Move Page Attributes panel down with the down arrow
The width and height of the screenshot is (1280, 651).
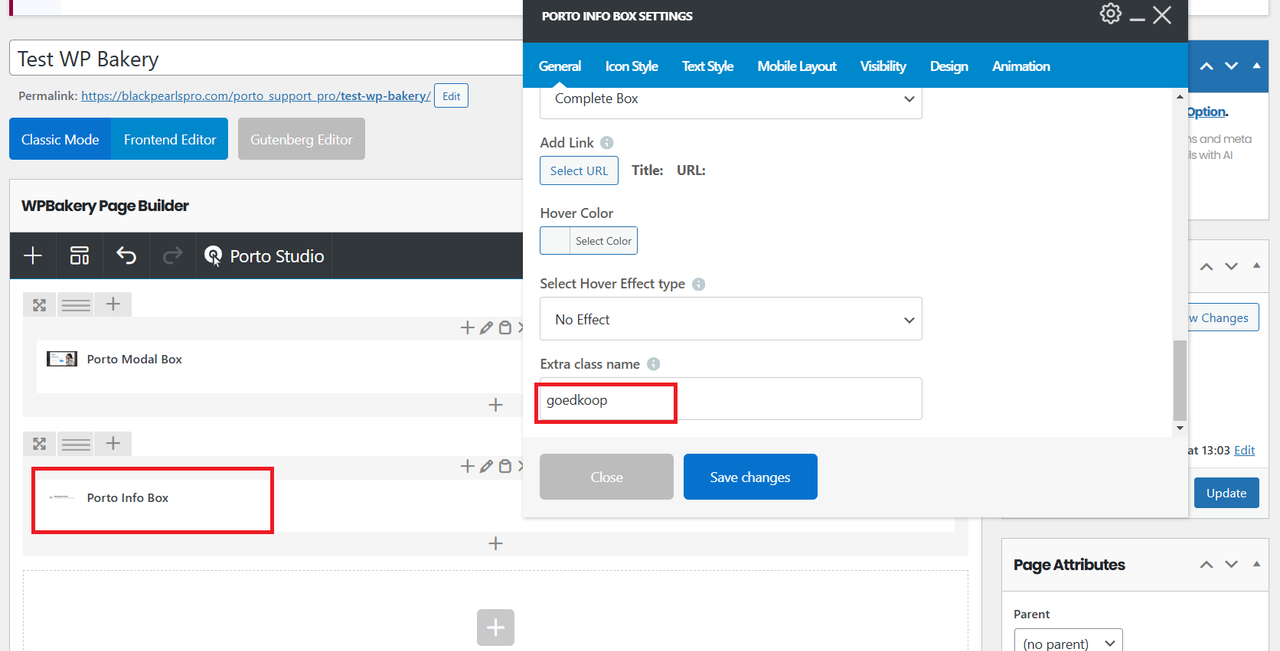pos(1231,565)
